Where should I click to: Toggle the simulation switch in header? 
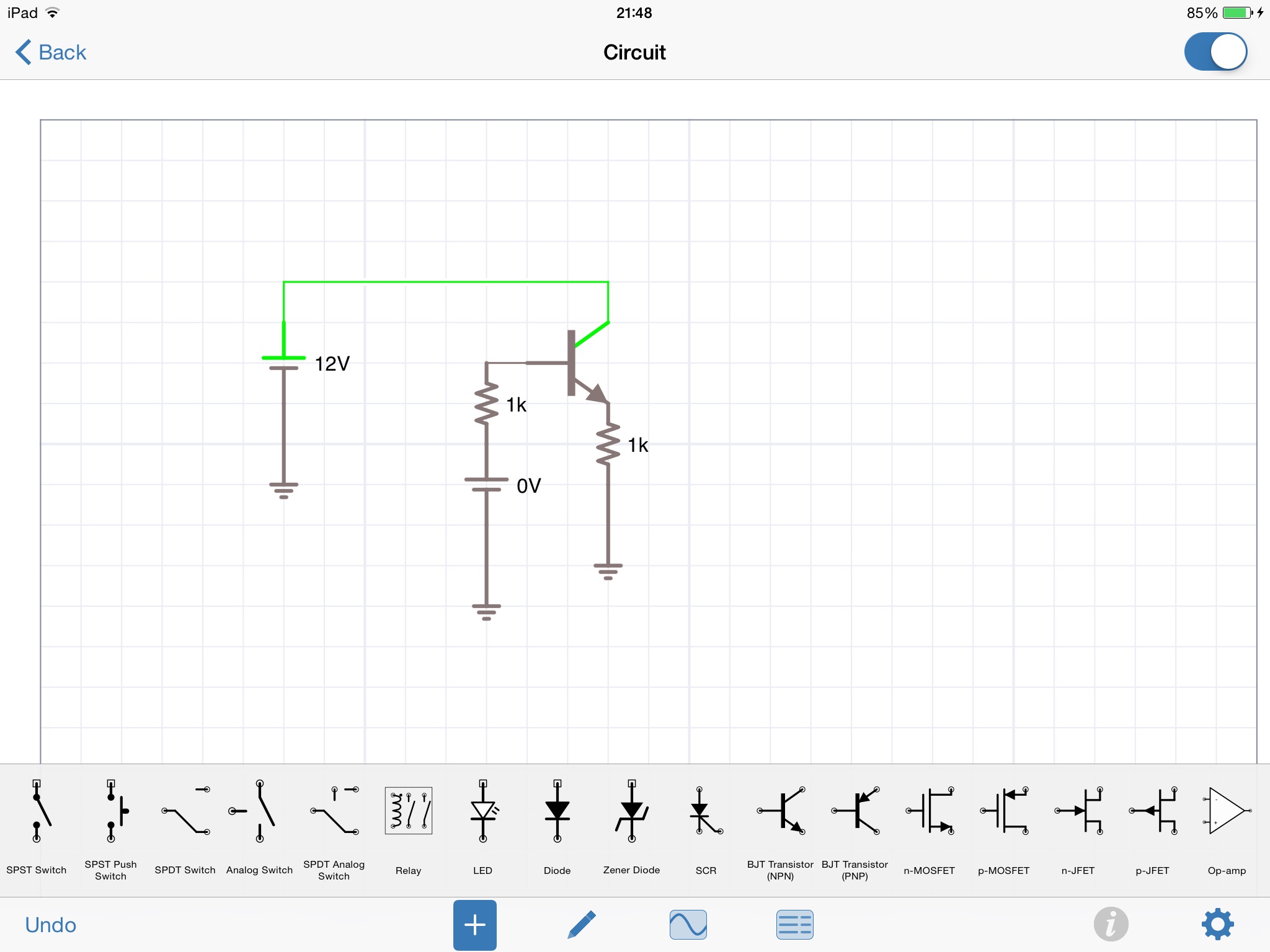tap(1215, 52)
